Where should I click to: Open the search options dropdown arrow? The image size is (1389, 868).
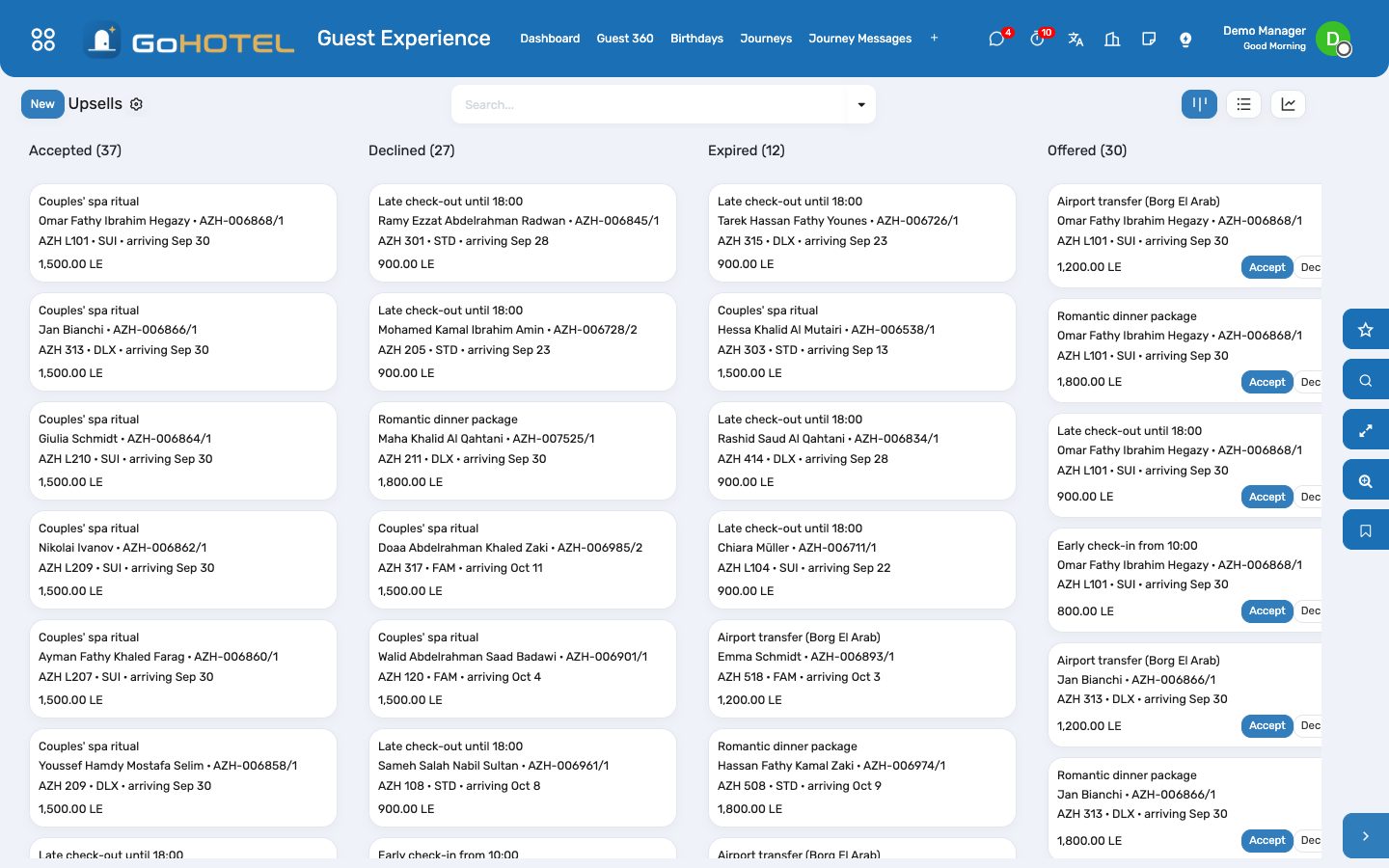[x=861, y=104]
